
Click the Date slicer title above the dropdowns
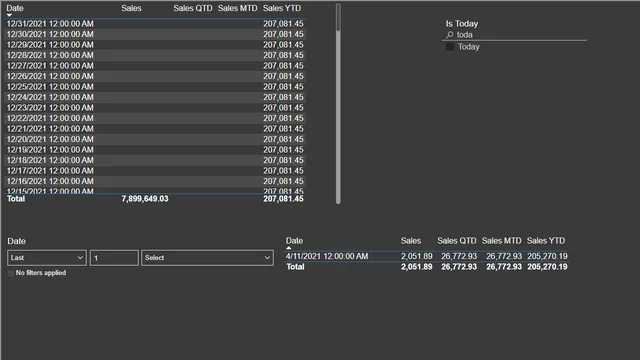tap(16, 241)
